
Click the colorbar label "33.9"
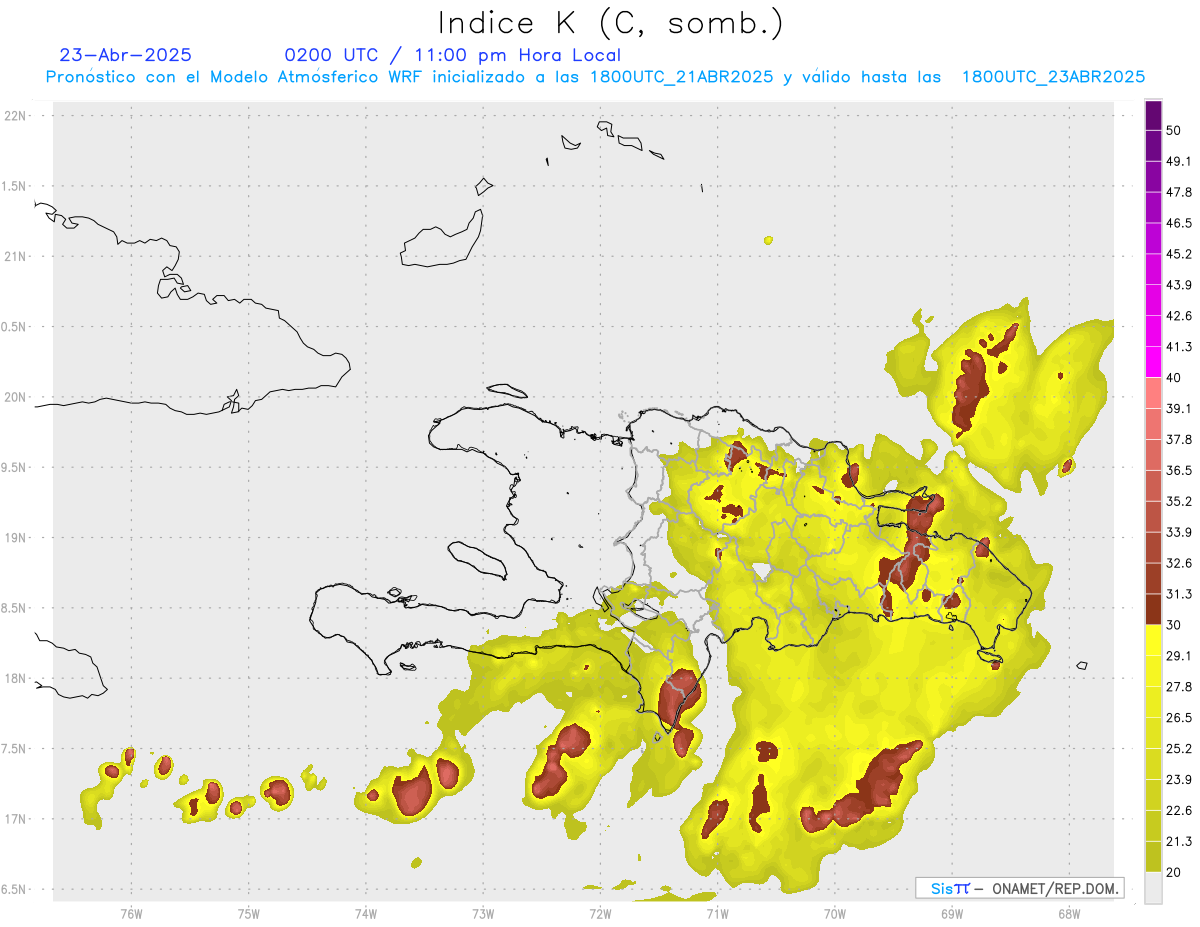(1179, 532)
